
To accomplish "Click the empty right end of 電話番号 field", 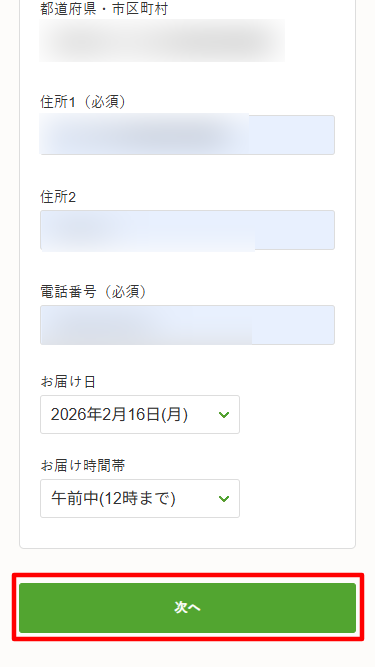I will pos(293,325).
